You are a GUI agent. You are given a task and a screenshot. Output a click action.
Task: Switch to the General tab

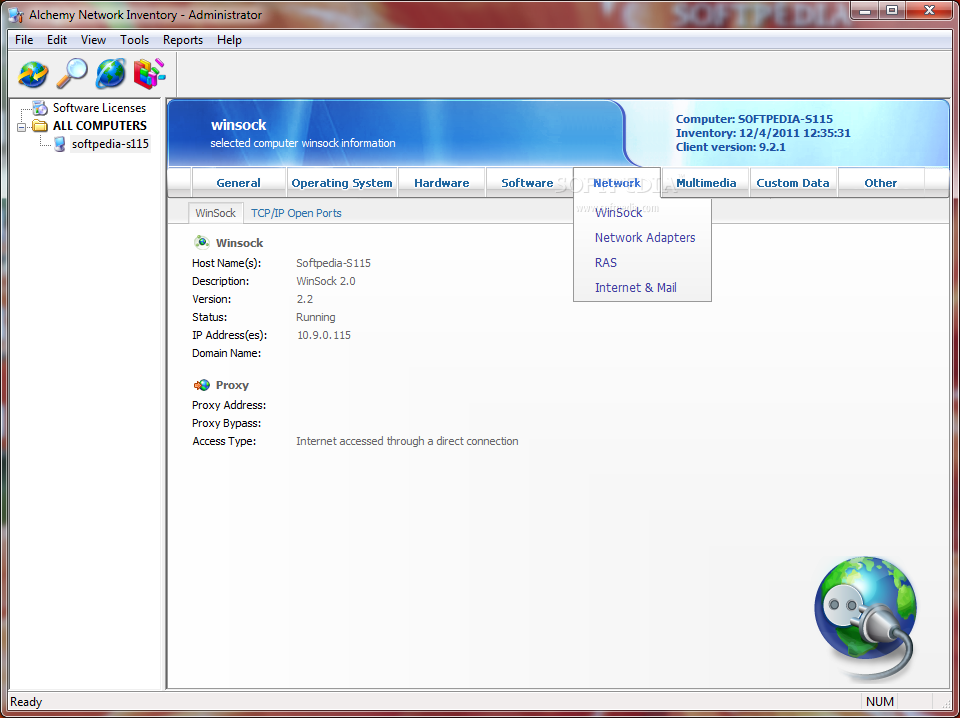tap(239, 182)
